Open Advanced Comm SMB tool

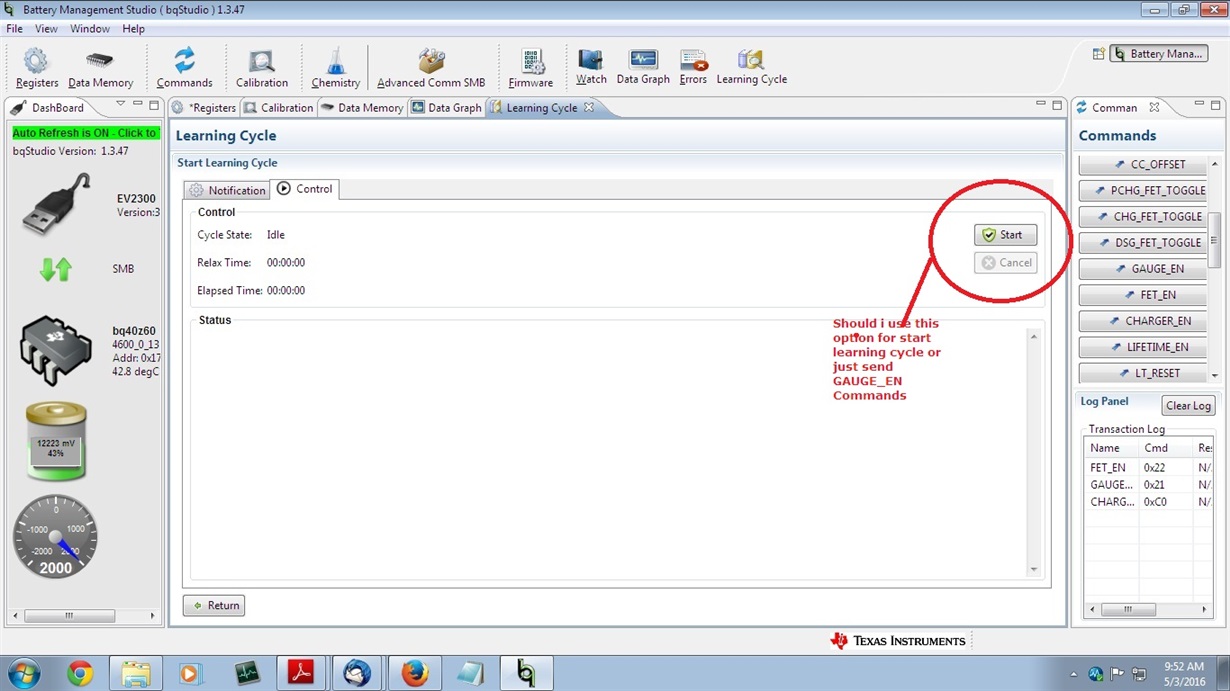(x=431, y=69)
